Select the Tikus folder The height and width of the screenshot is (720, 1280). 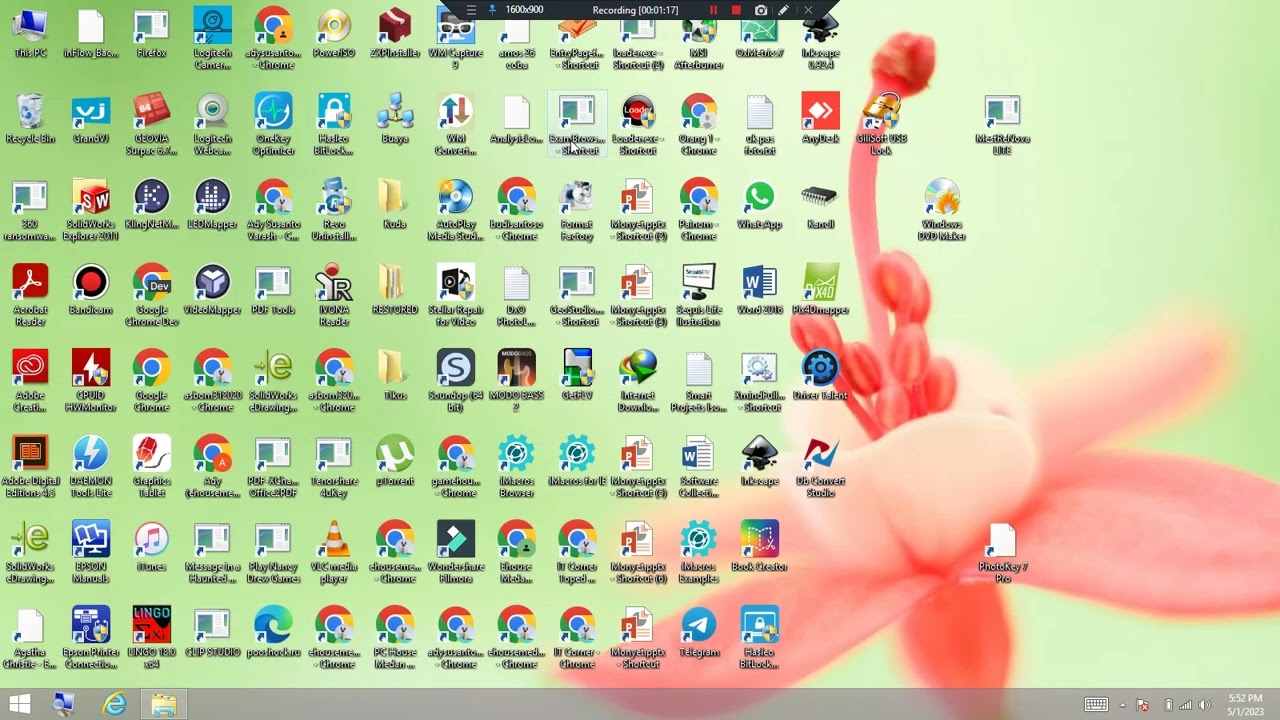coord(395,377)
